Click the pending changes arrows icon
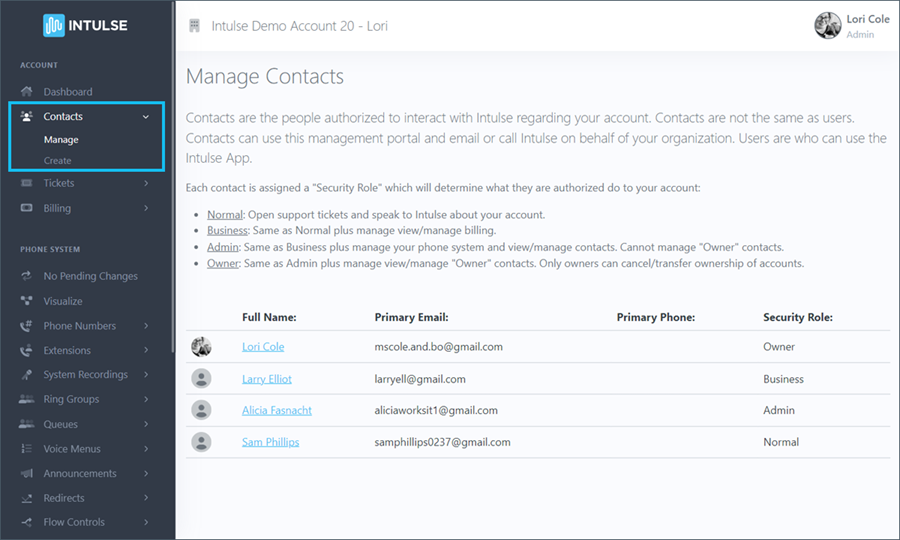This screenshot has width=900, height=540. pos(26,275)
